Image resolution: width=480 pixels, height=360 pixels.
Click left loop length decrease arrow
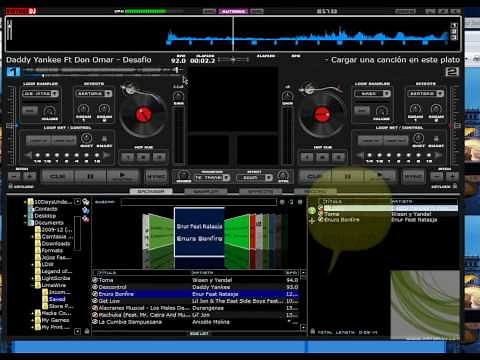pyautogui.click(x=28, y=155)
